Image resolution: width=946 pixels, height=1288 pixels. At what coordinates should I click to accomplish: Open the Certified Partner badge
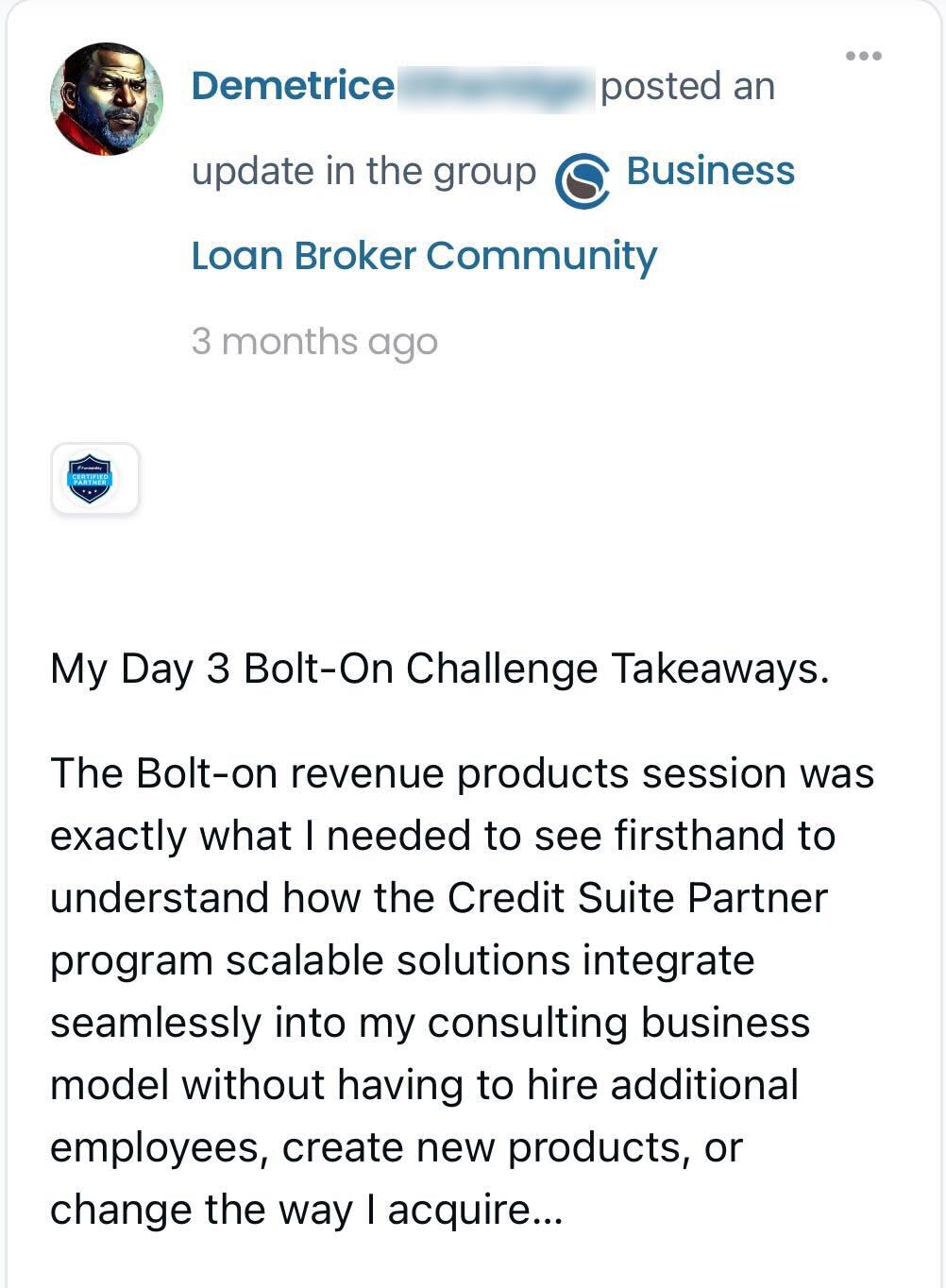click(x=94, y=479)
